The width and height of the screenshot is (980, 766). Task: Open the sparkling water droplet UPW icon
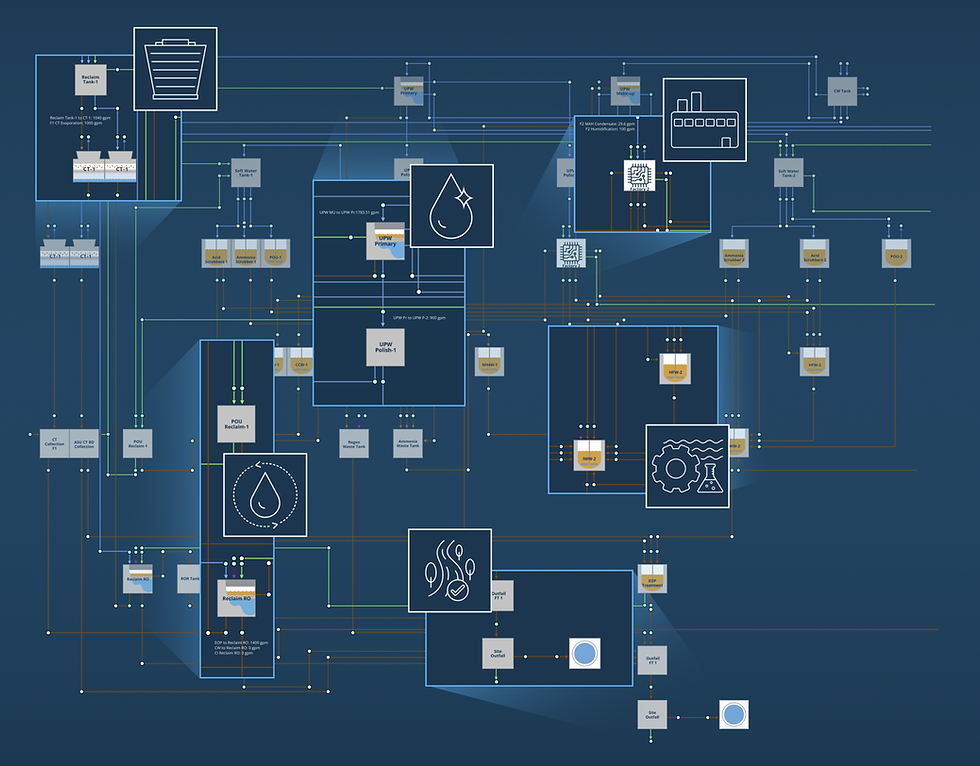tap(452, 206)
